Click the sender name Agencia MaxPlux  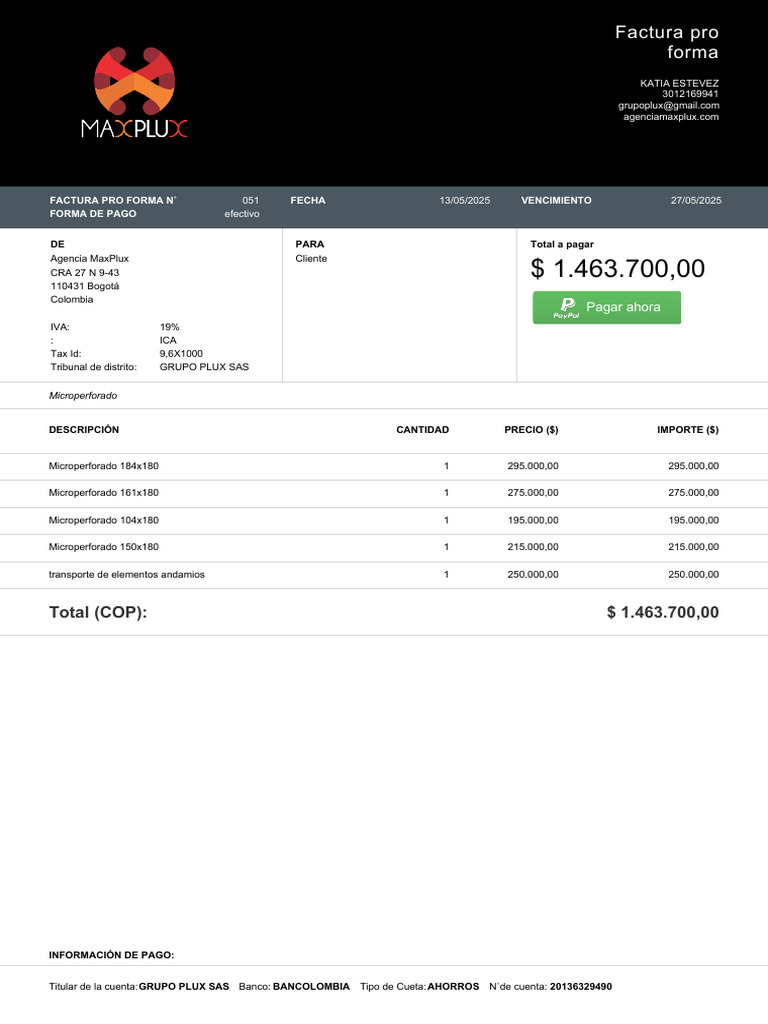click(x=89, y=259)
